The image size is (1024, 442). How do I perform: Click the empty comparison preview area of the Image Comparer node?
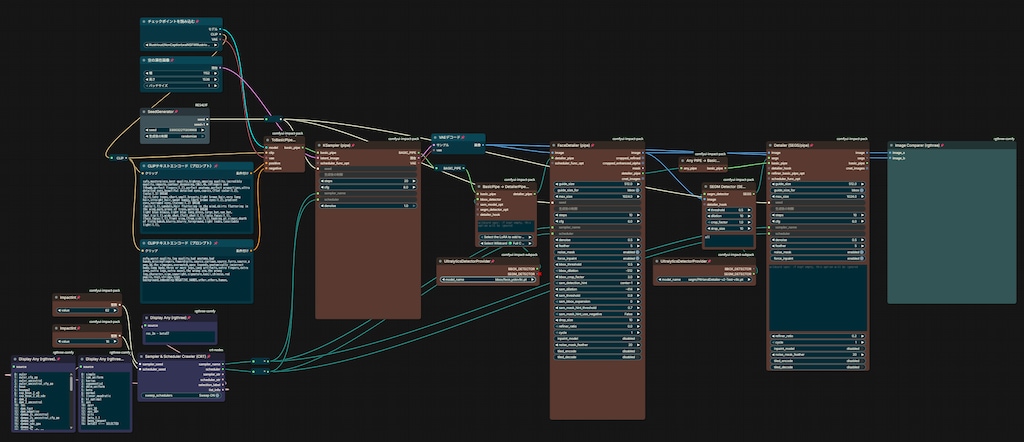pyautogui.click(x=952, y=232)
